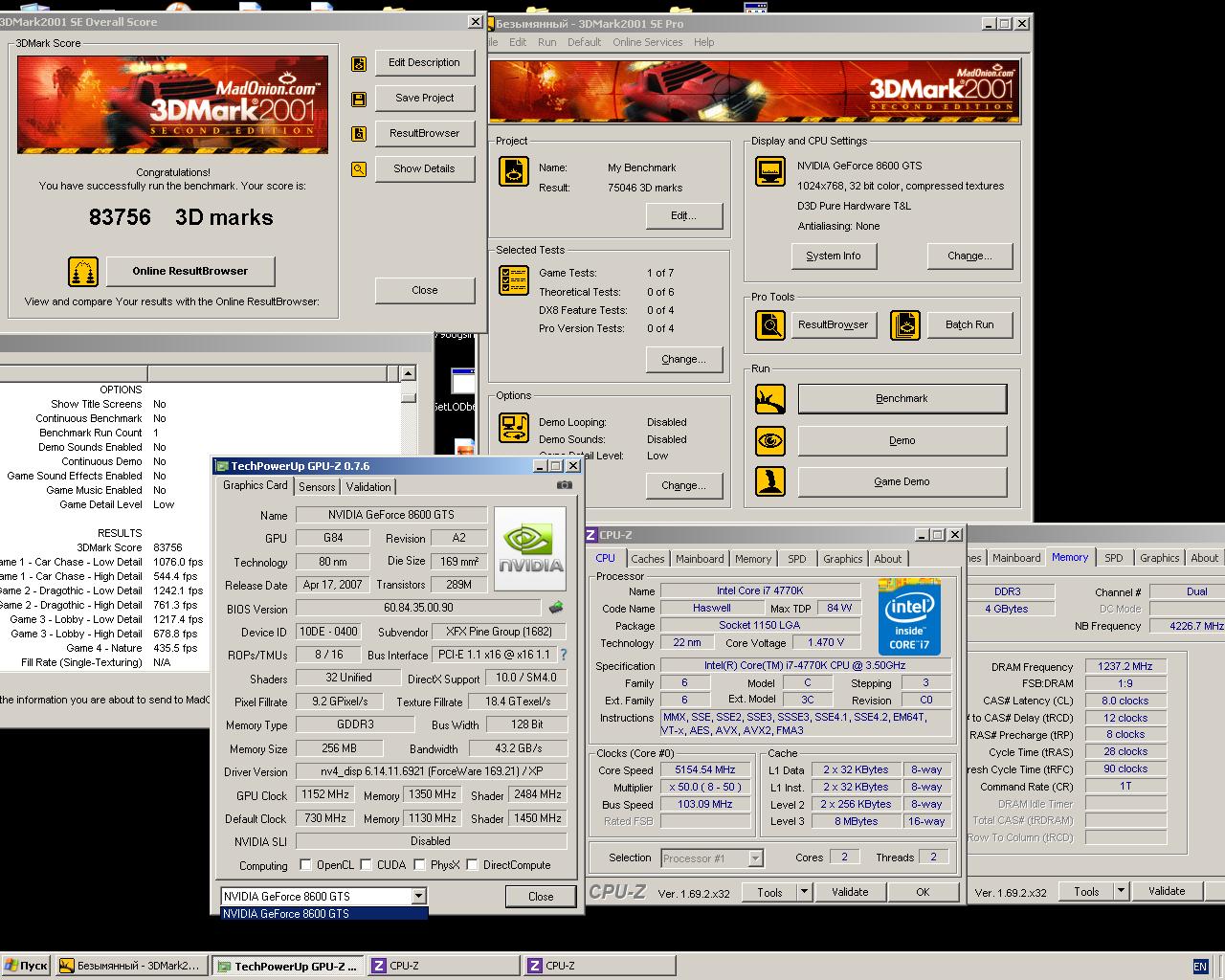Click the Batch Run icon
The width and height of the screenshot is (1225, 980).
coord(904,325)
